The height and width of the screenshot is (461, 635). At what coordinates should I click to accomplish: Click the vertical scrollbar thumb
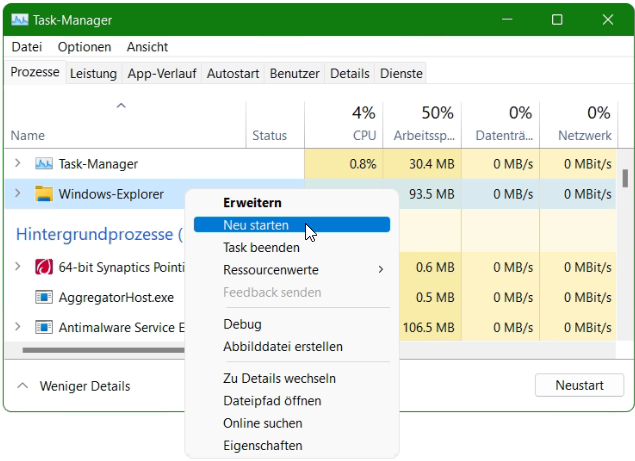point(625,178)
